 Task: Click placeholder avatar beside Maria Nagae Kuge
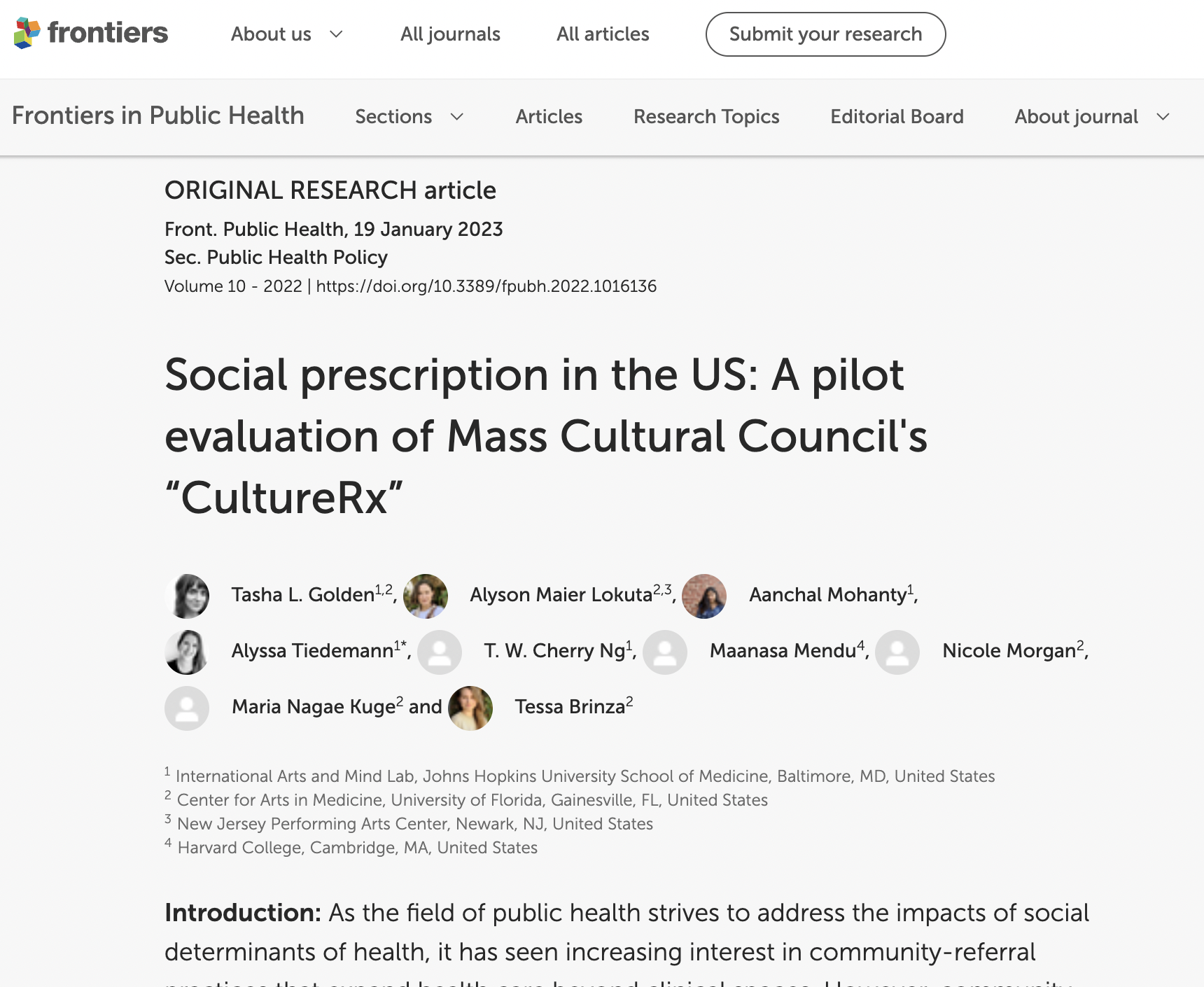[x=187, y=708]
